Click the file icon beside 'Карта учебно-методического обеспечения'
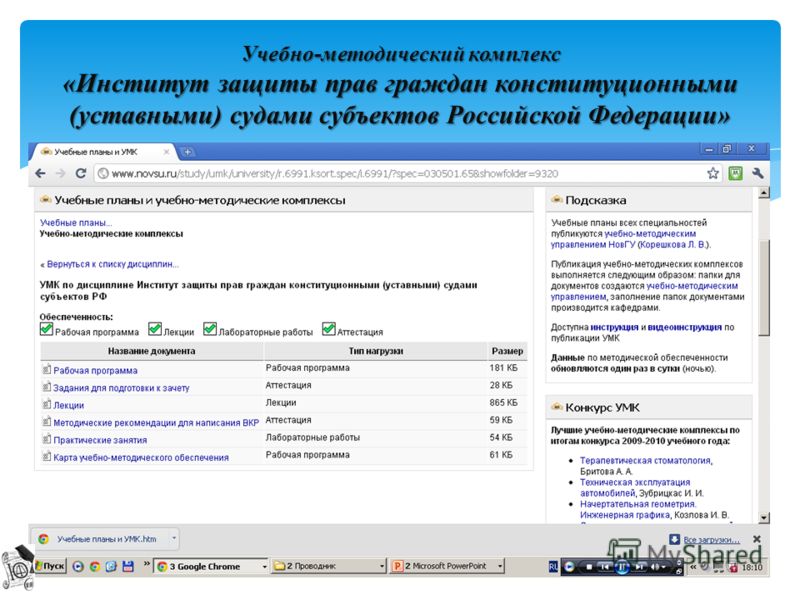The width and height of the screenshot is (800, 600). click(46, 456)
